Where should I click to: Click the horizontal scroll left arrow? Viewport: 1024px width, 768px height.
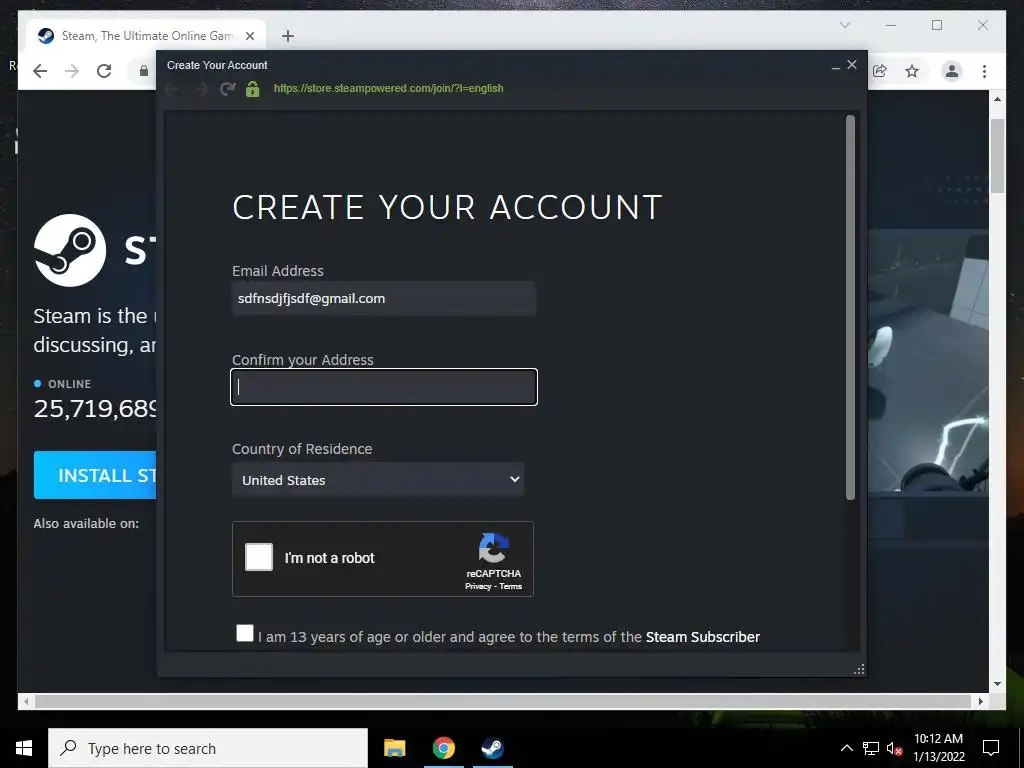(25, 701)
